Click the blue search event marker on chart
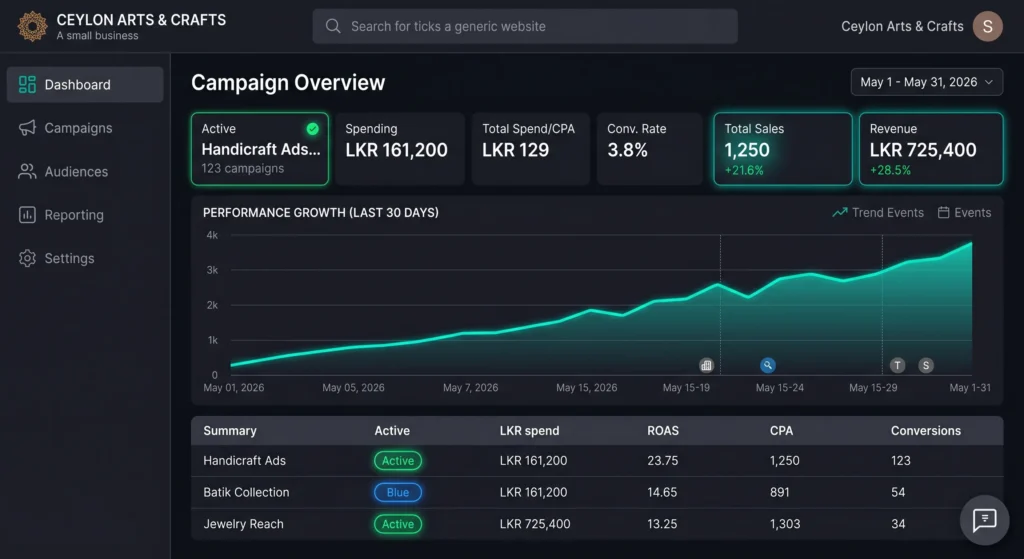This screenshot has height=559, width=1024. point(768,365)
